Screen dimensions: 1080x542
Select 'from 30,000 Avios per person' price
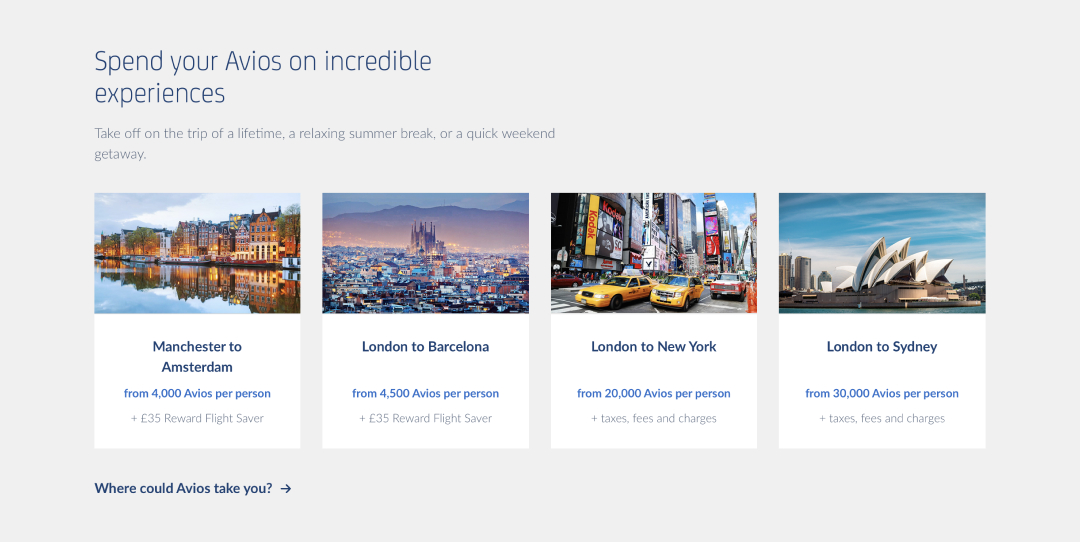(x=881, y=394)
